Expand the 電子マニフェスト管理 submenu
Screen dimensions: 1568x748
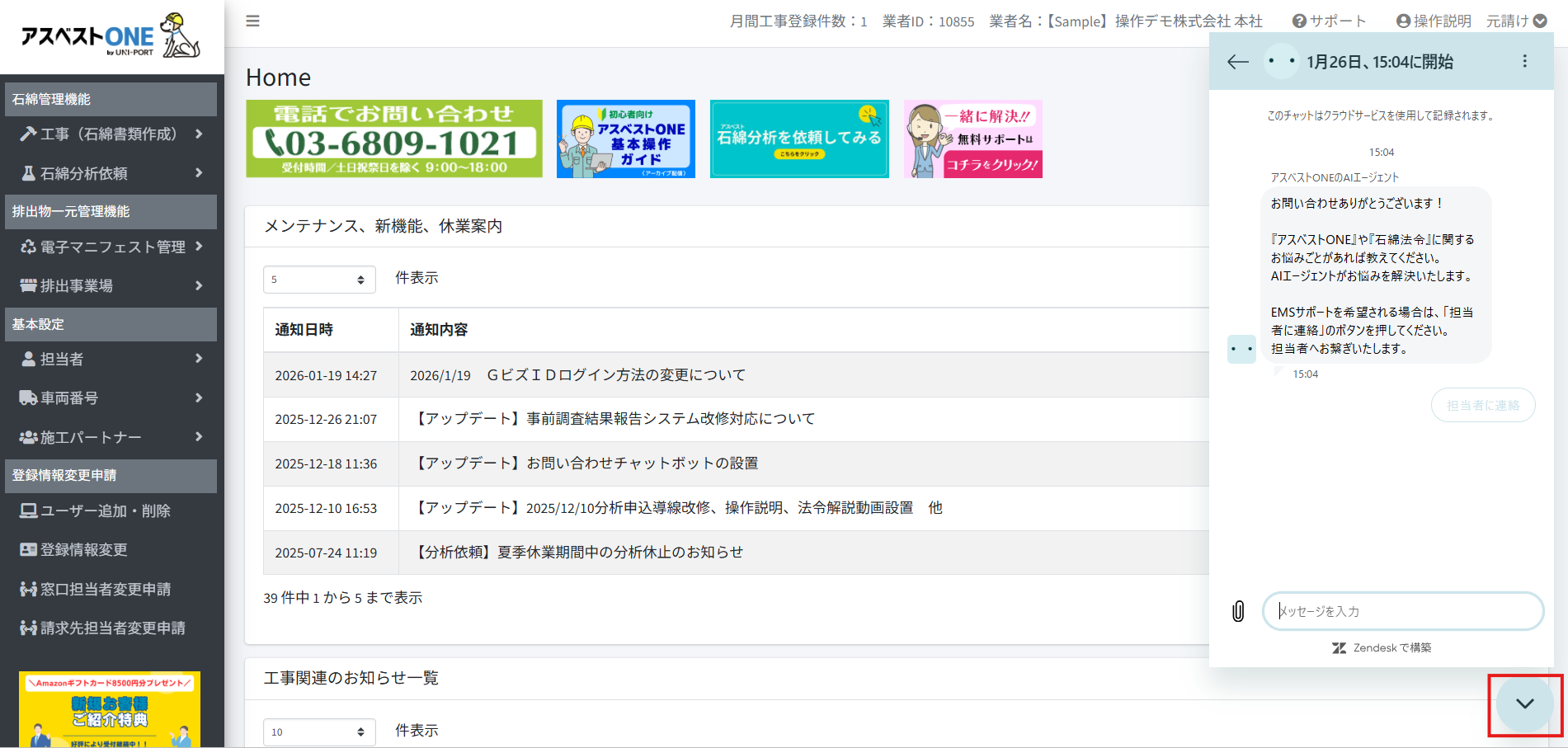(111, 247)
